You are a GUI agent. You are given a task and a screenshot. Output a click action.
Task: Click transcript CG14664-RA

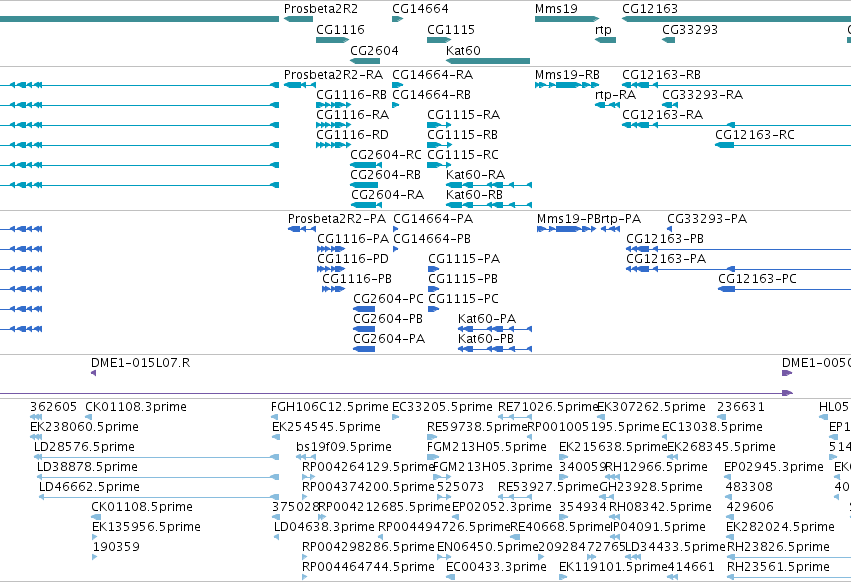pyautogui.click(x=433, y=75)
